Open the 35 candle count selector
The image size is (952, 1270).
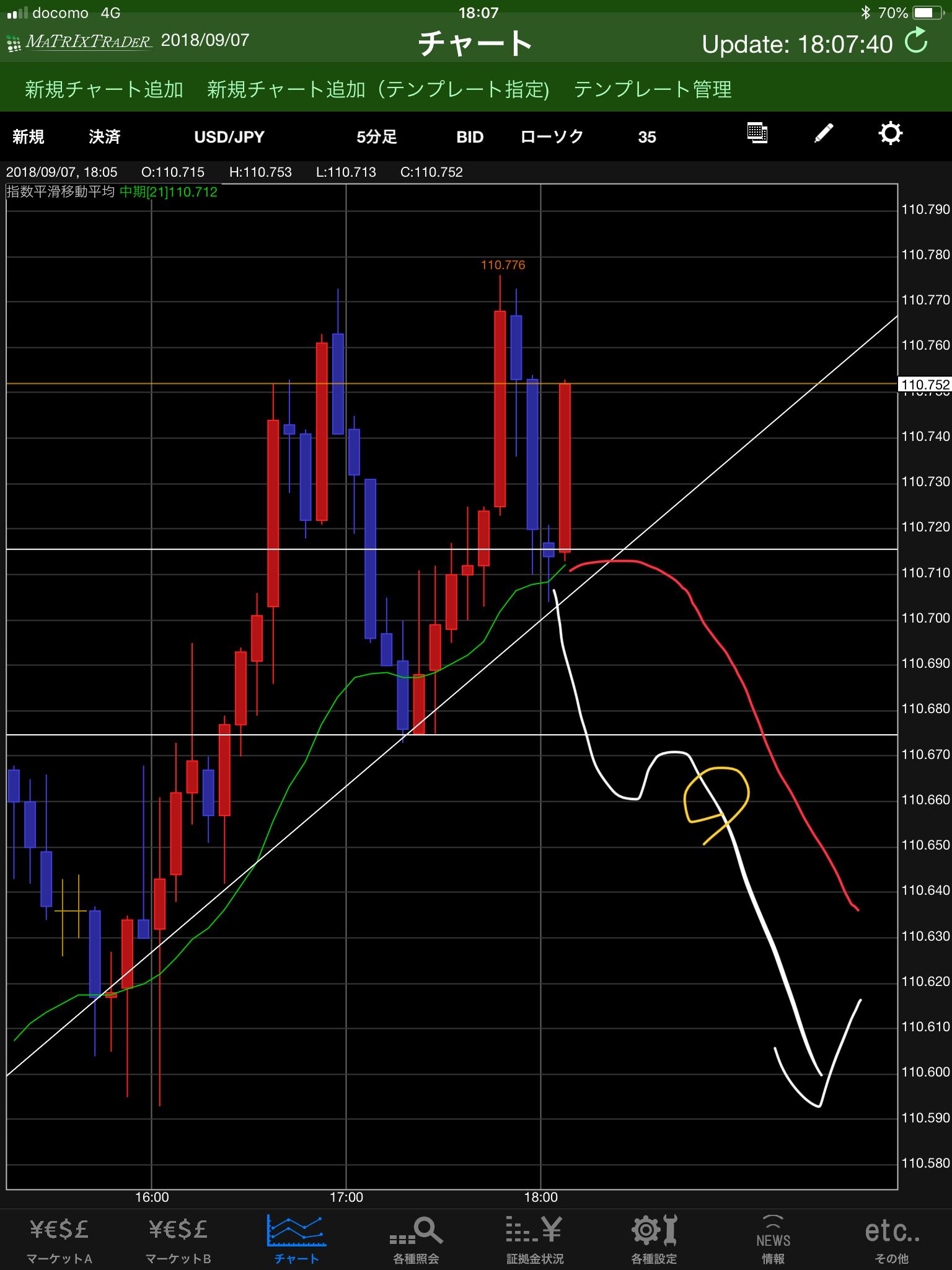(647, 137)
